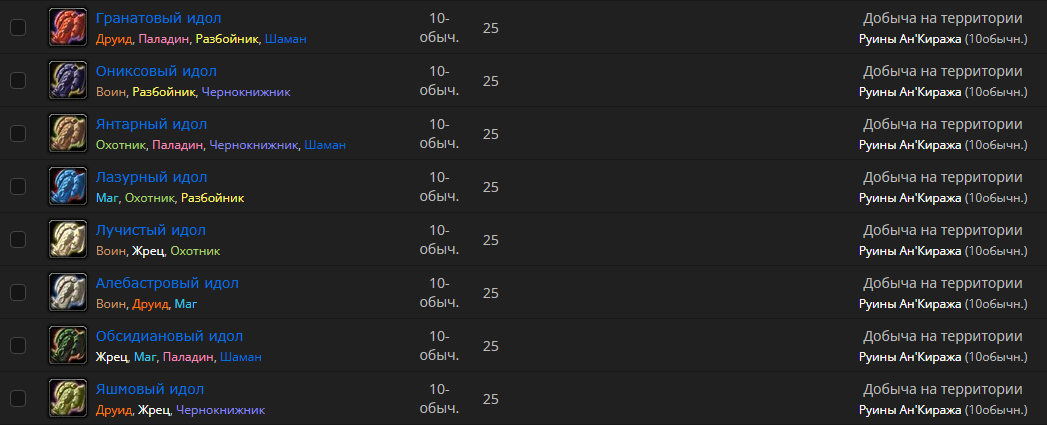This screenshot has height=425, width=1047.
Task: Check the box for Гранатовый идол row
Action: click(x=18, y=28)
